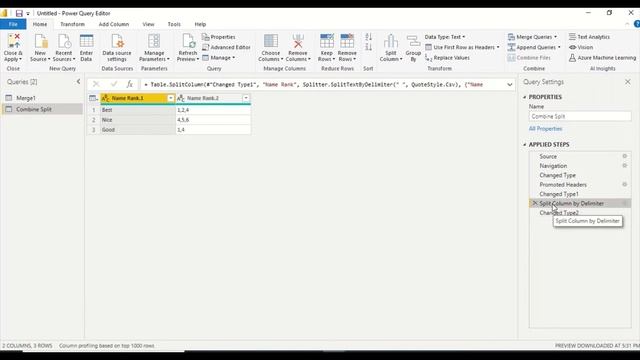The image size is (640, 360).
Task: Switch to Help tab
Action: [200, 24]
